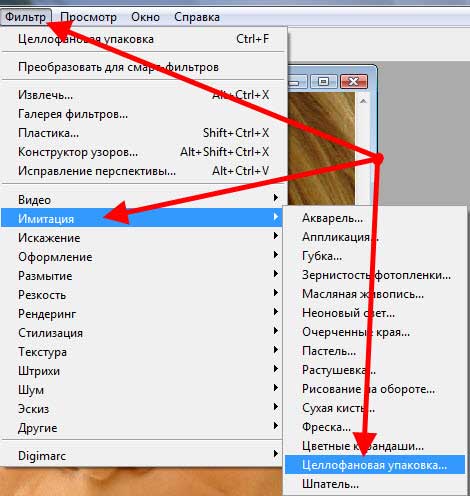The width and height of the screenshot is (470, 496).
Task: Open the Окно menu
Action: coord(145,17)
